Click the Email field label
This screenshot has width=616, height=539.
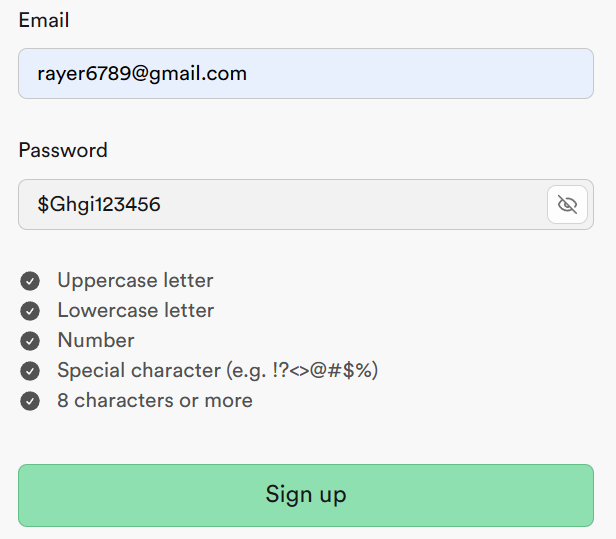coord(44,20)
